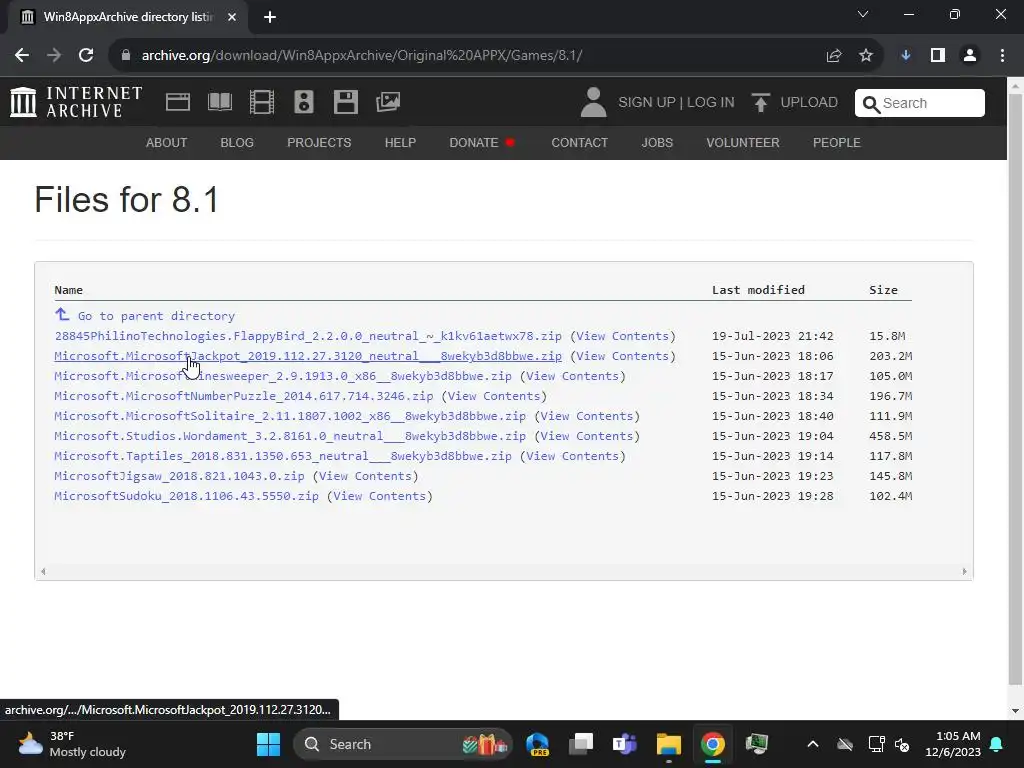Download Studios.Wordament_3.2.8161.0 zip
Image resolution: width=1024 pixels, height=768 pixels.
click(x=290, y=436)
